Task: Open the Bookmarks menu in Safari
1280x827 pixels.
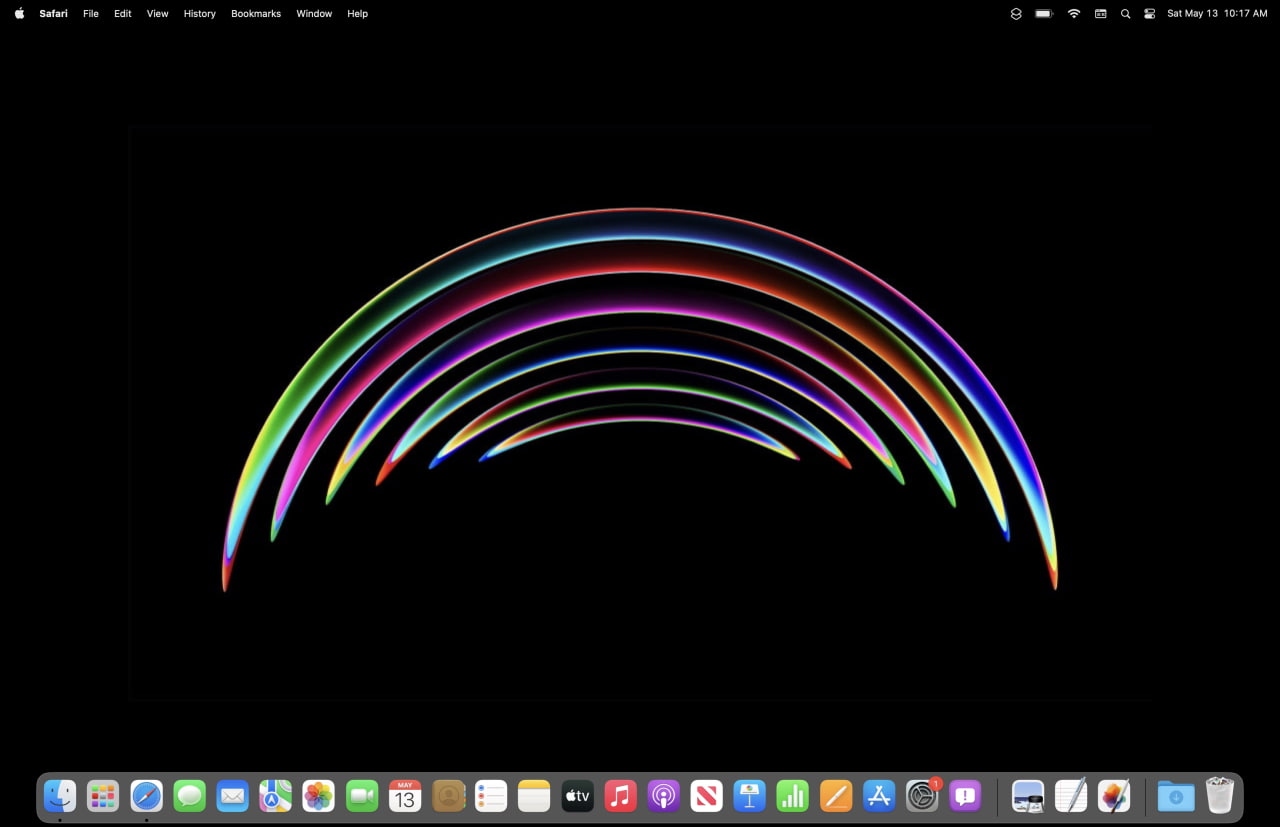Action: pos(255,13)
